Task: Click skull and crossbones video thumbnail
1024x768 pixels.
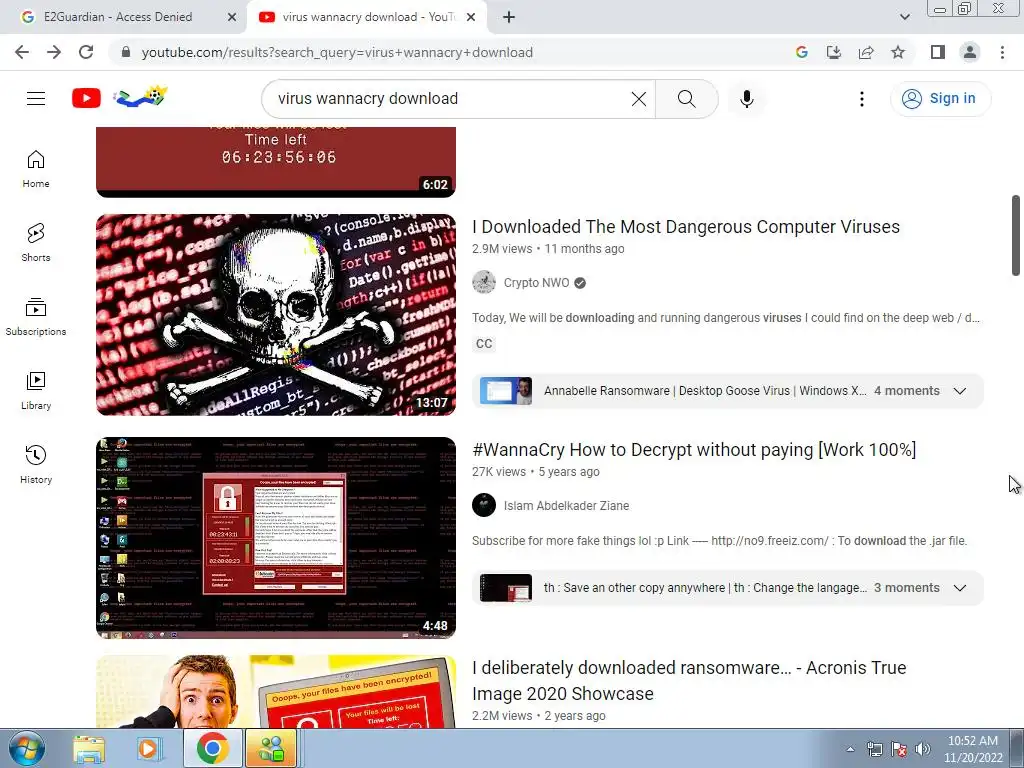Action: coord(276,315)
